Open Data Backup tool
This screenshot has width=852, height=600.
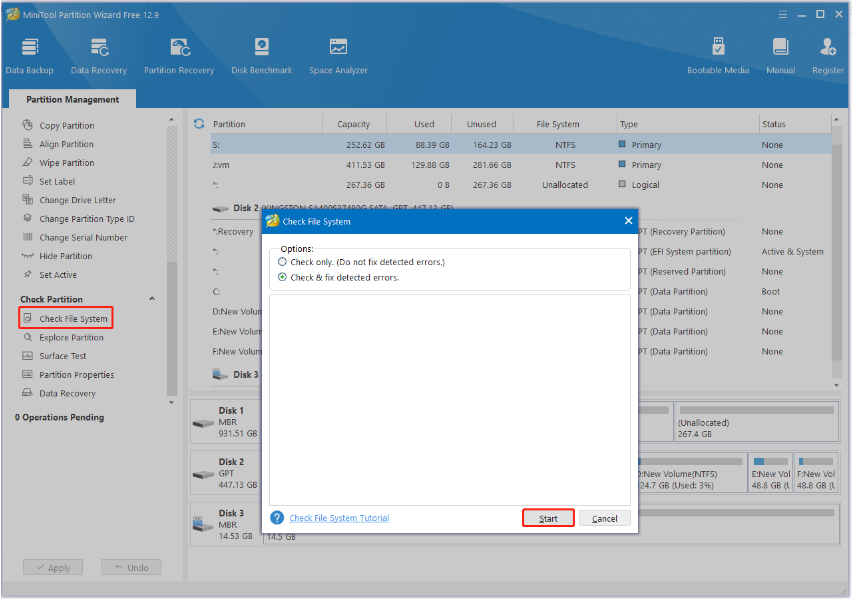click(x=29, y=55)
